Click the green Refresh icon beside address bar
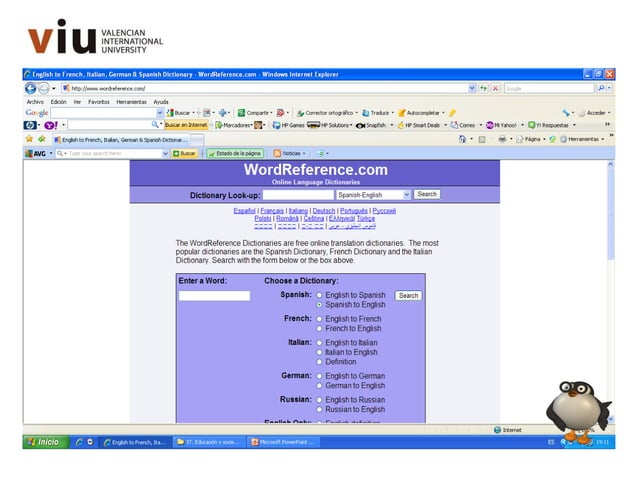Image resolution: width=638 pixels, height=478 pixels. point(483,88)
